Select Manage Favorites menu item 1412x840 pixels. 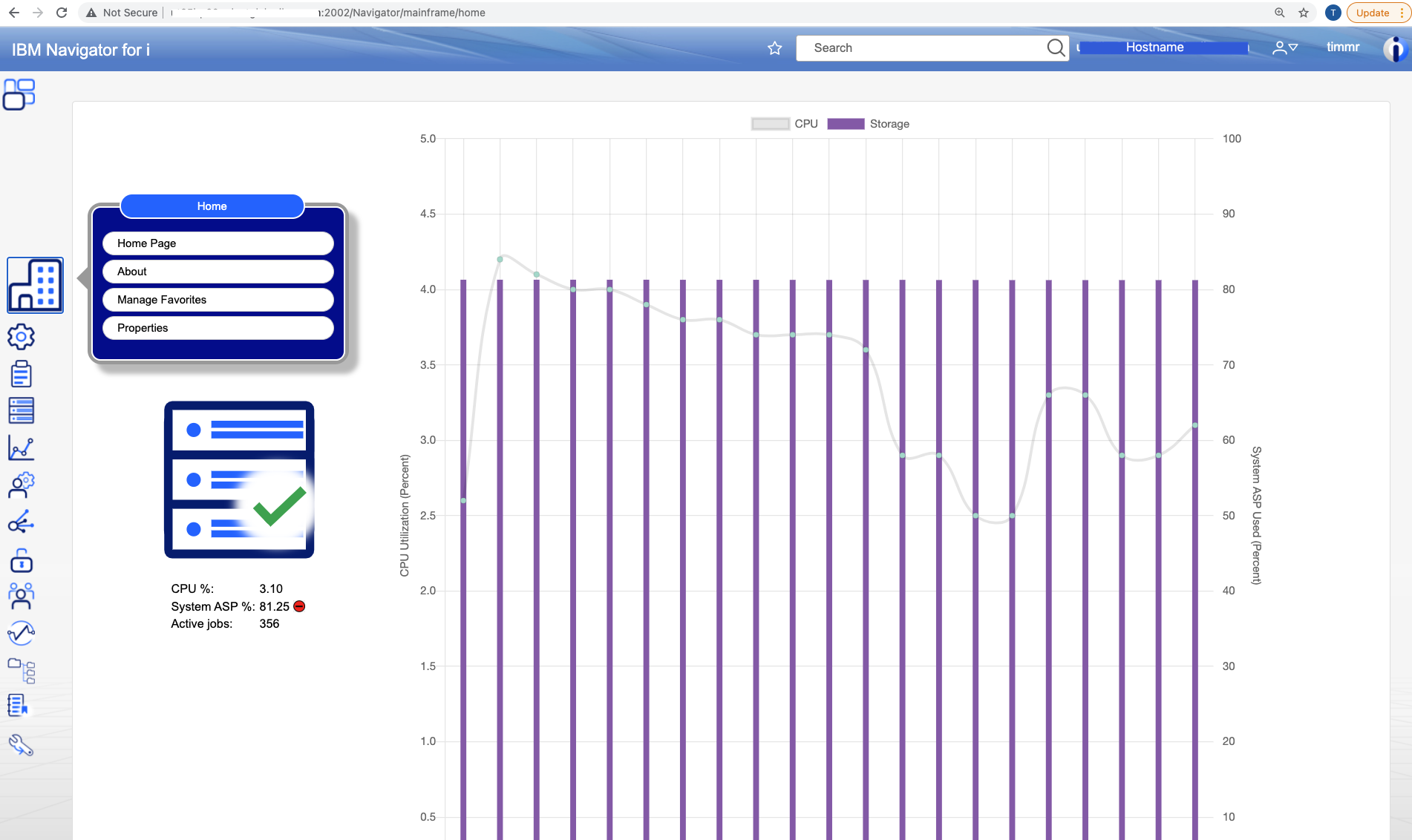click(218, 300)
